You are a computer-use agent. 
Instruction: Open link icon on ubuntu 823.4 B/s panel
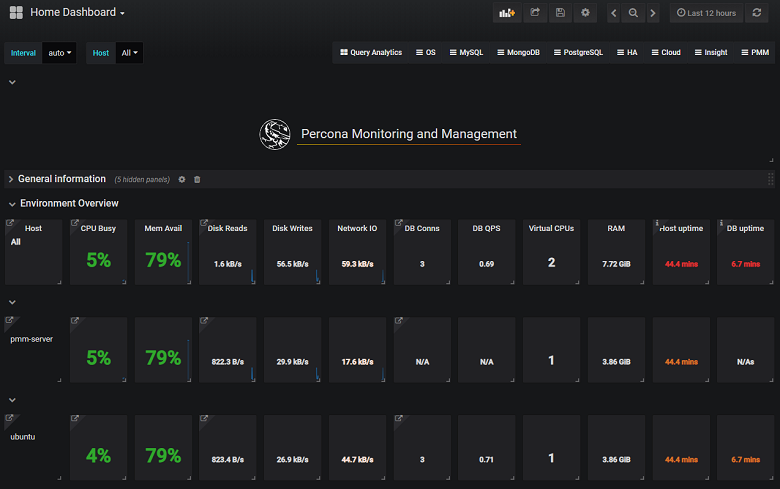coord(204,418)
